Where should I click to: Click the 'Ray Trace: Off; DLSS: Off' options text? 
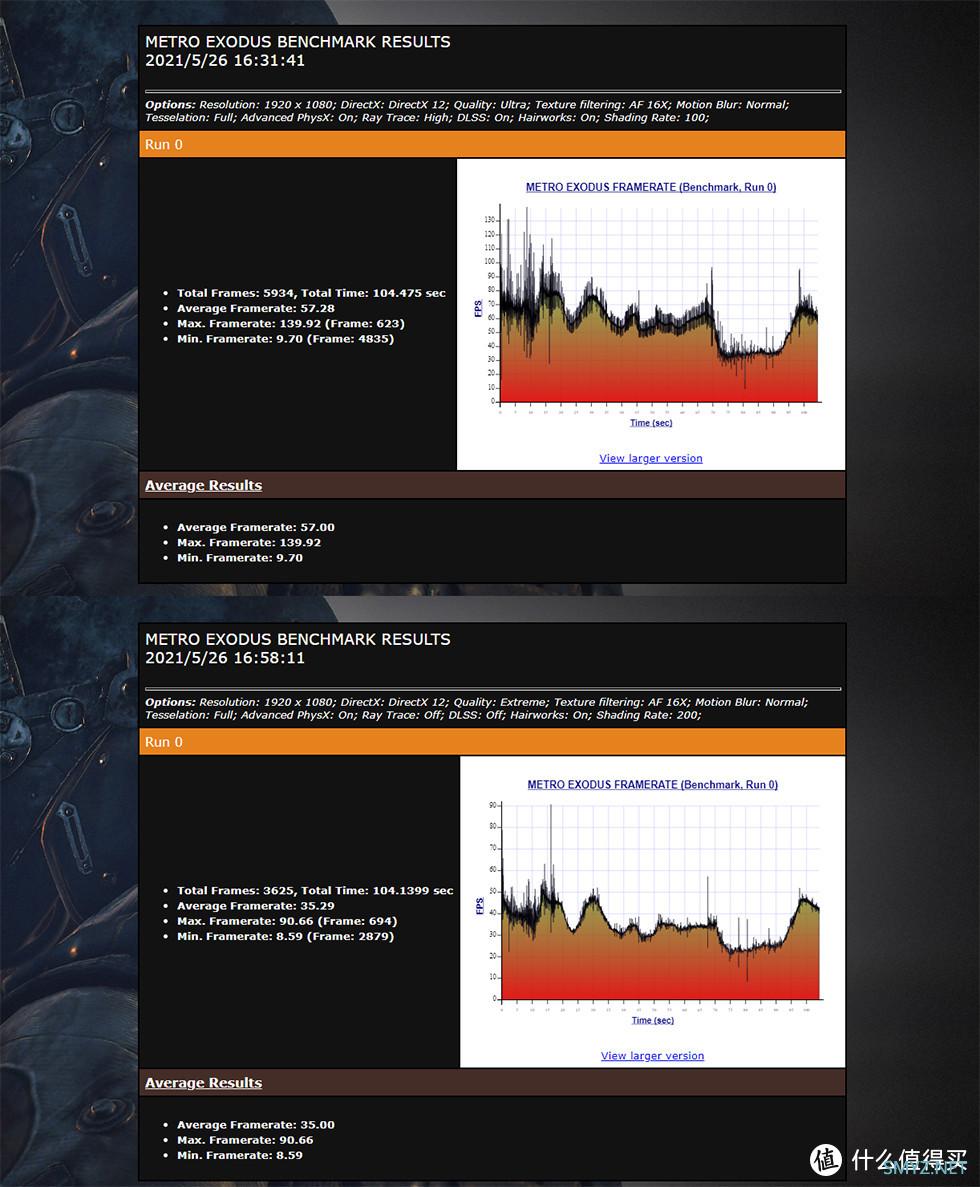point(432,715)
